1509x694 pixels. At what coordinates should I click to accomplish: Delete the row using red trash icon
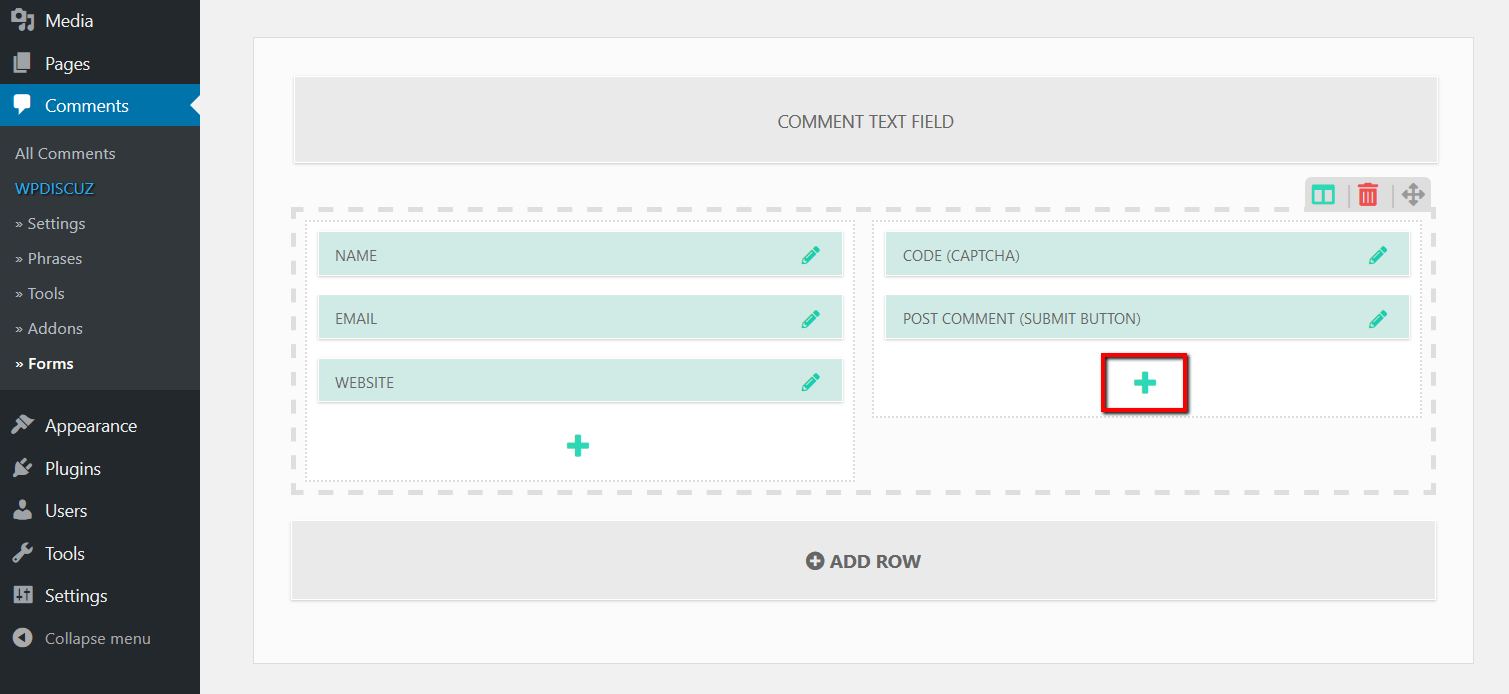pos(1368,195)
